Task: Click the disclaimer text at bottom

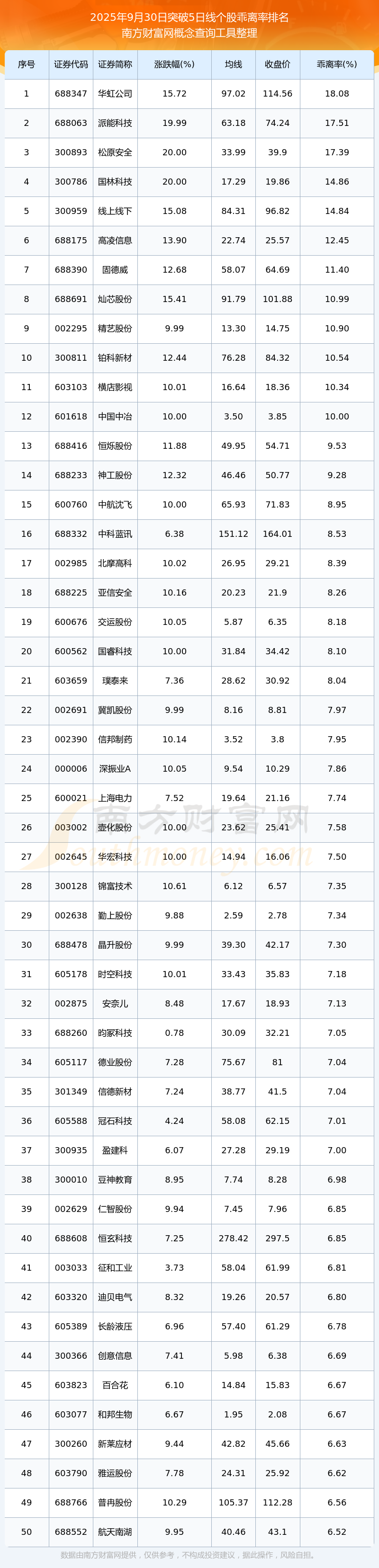Action: pyautogui.click(x=189, y=1555)
